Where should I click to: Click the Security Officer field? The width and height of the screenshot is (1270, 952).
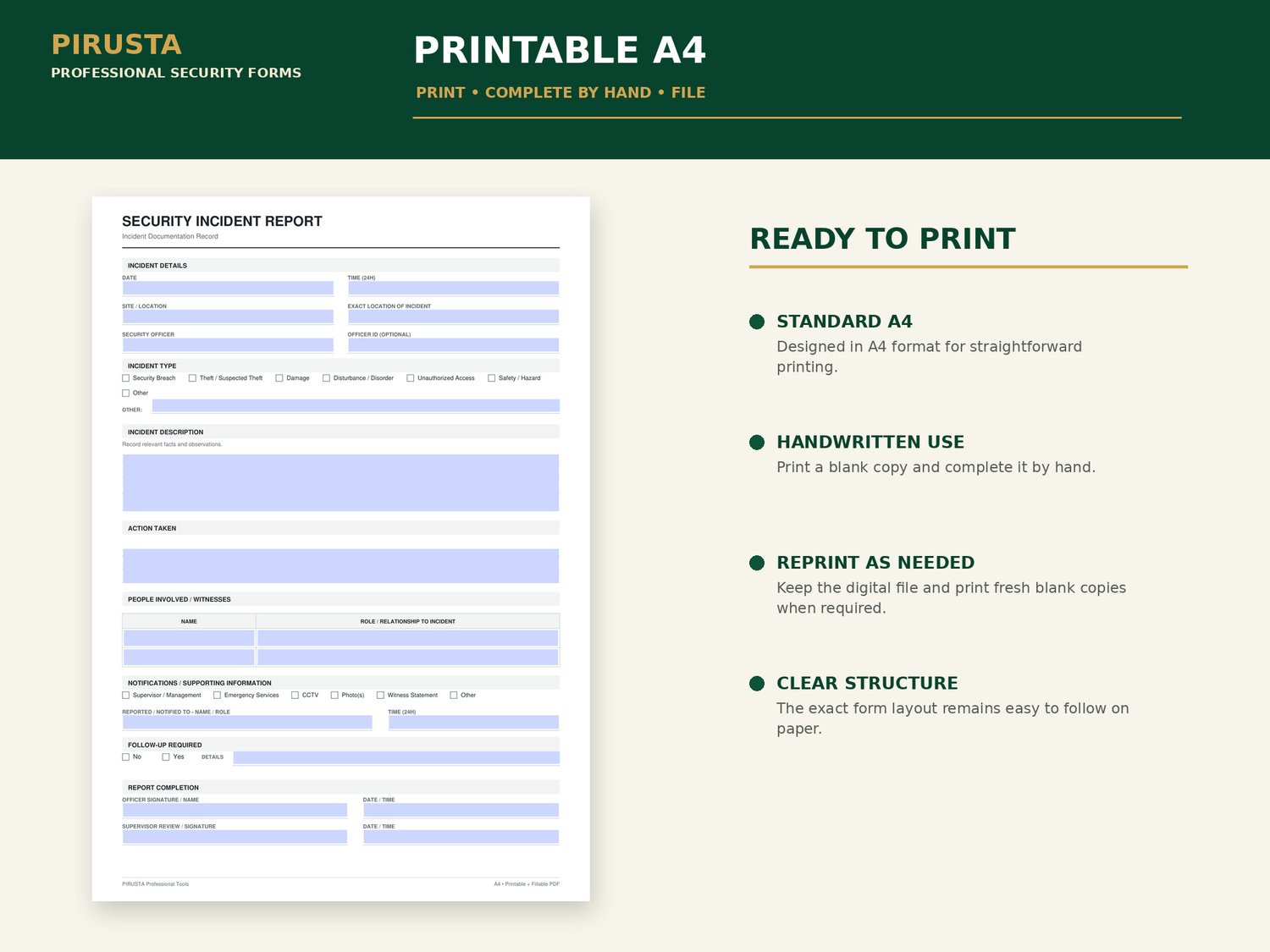(228, 345)
